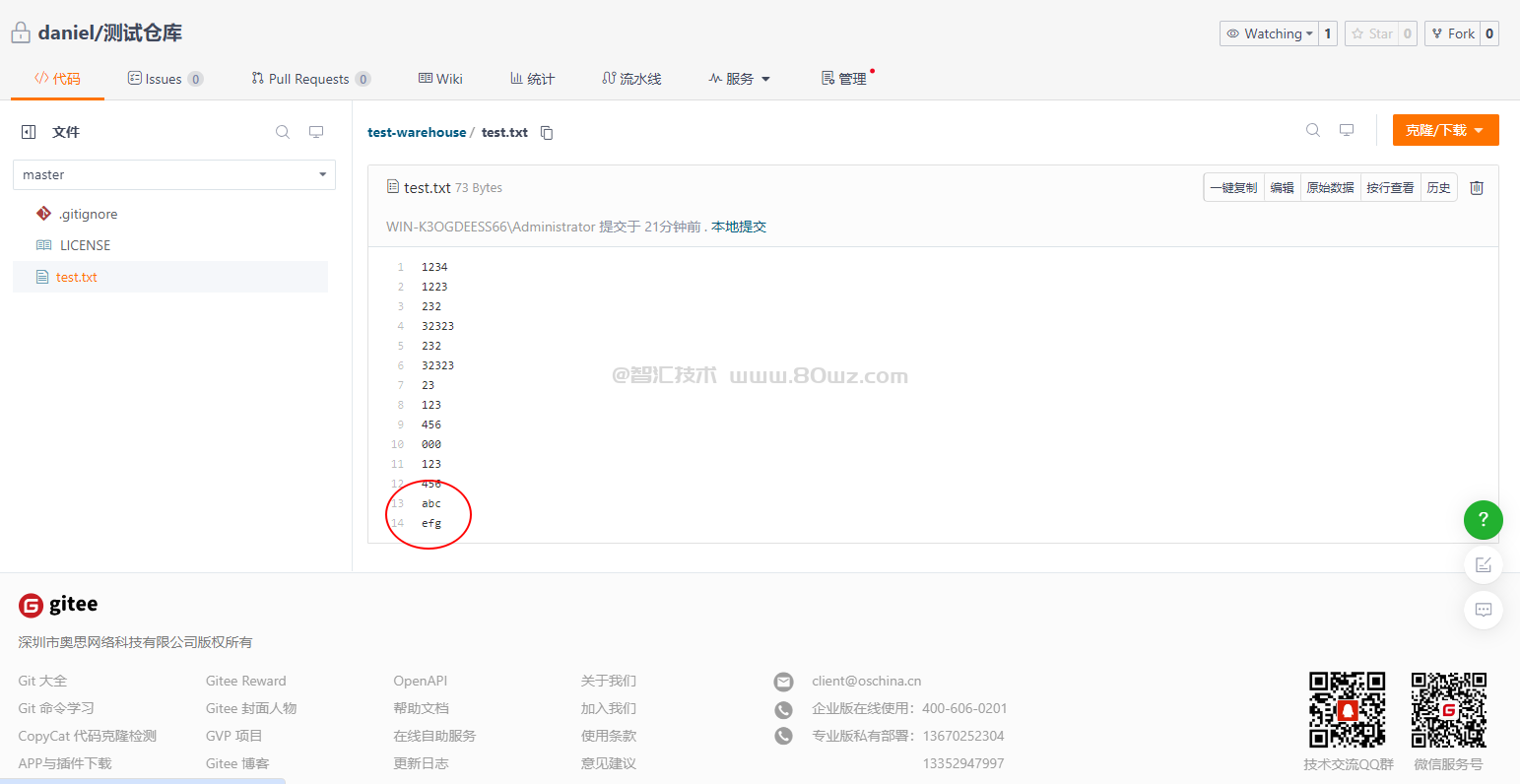The image size is (1520, 784).
Task: Select LICENSE in the file tree
Action: coord(85,245)
